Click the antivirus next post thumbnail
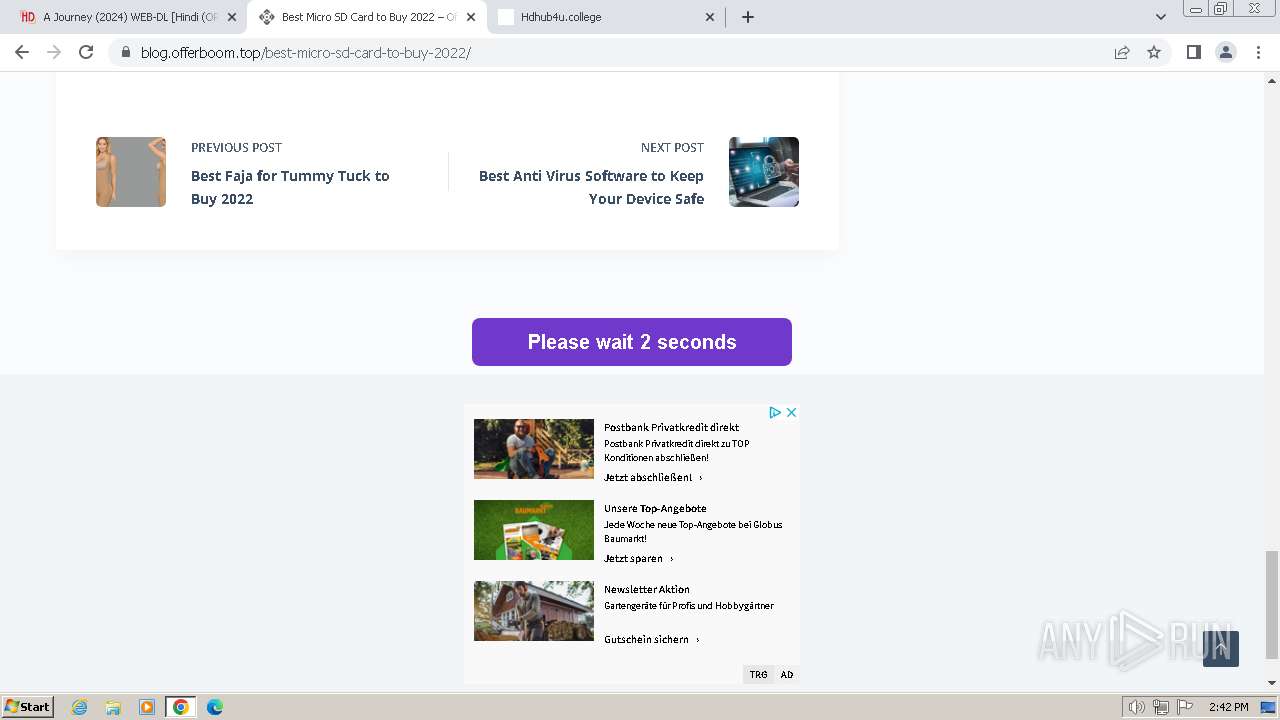This screenshot has height=720, width=1280. pyautogui.click(x=764, y=172)
